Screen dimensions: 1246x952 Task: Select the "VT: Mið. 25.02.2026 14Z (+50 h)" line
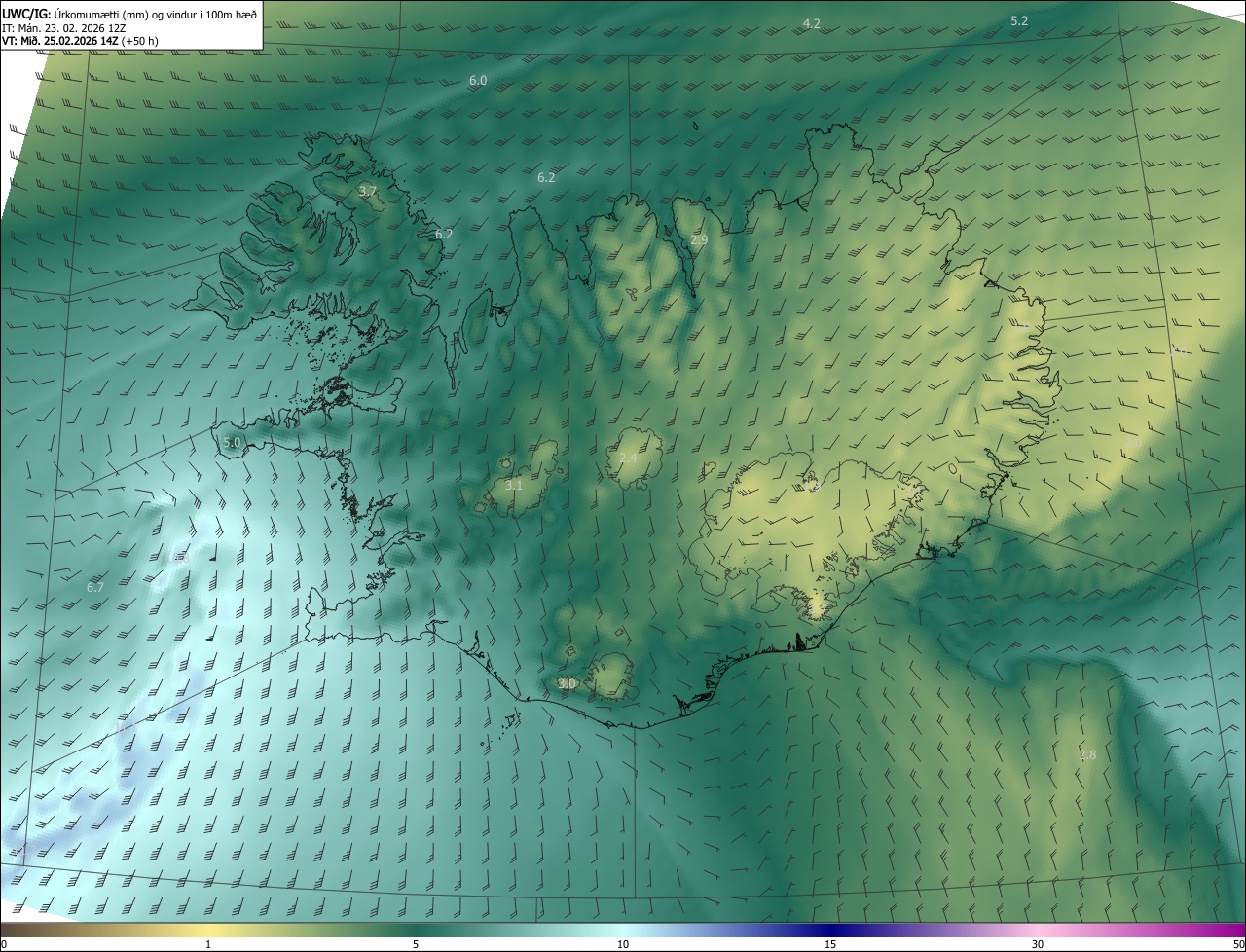(81, 41)
